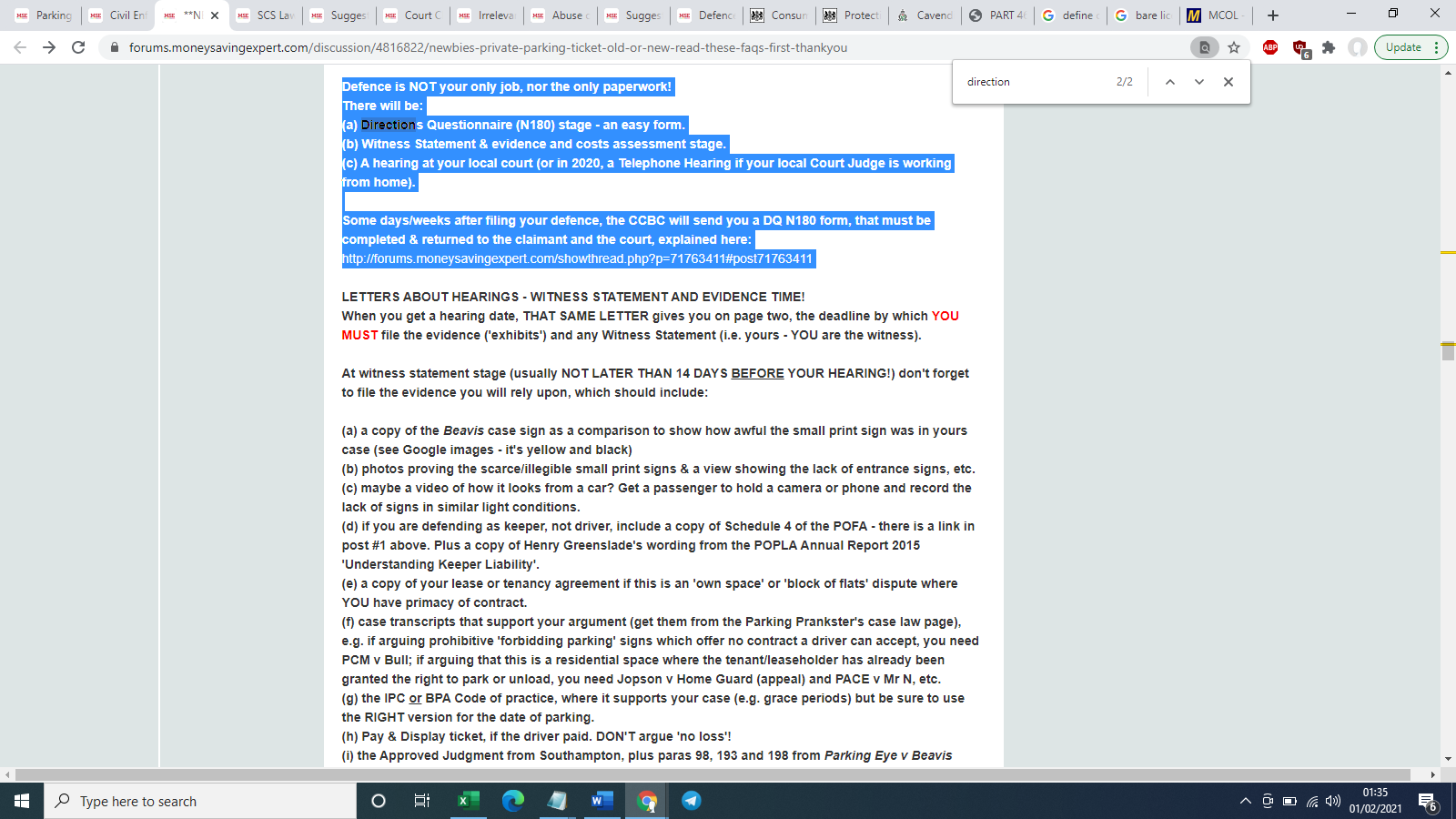
Task: Switch to the PART 46 tab
Action: (x=998, y=15)
